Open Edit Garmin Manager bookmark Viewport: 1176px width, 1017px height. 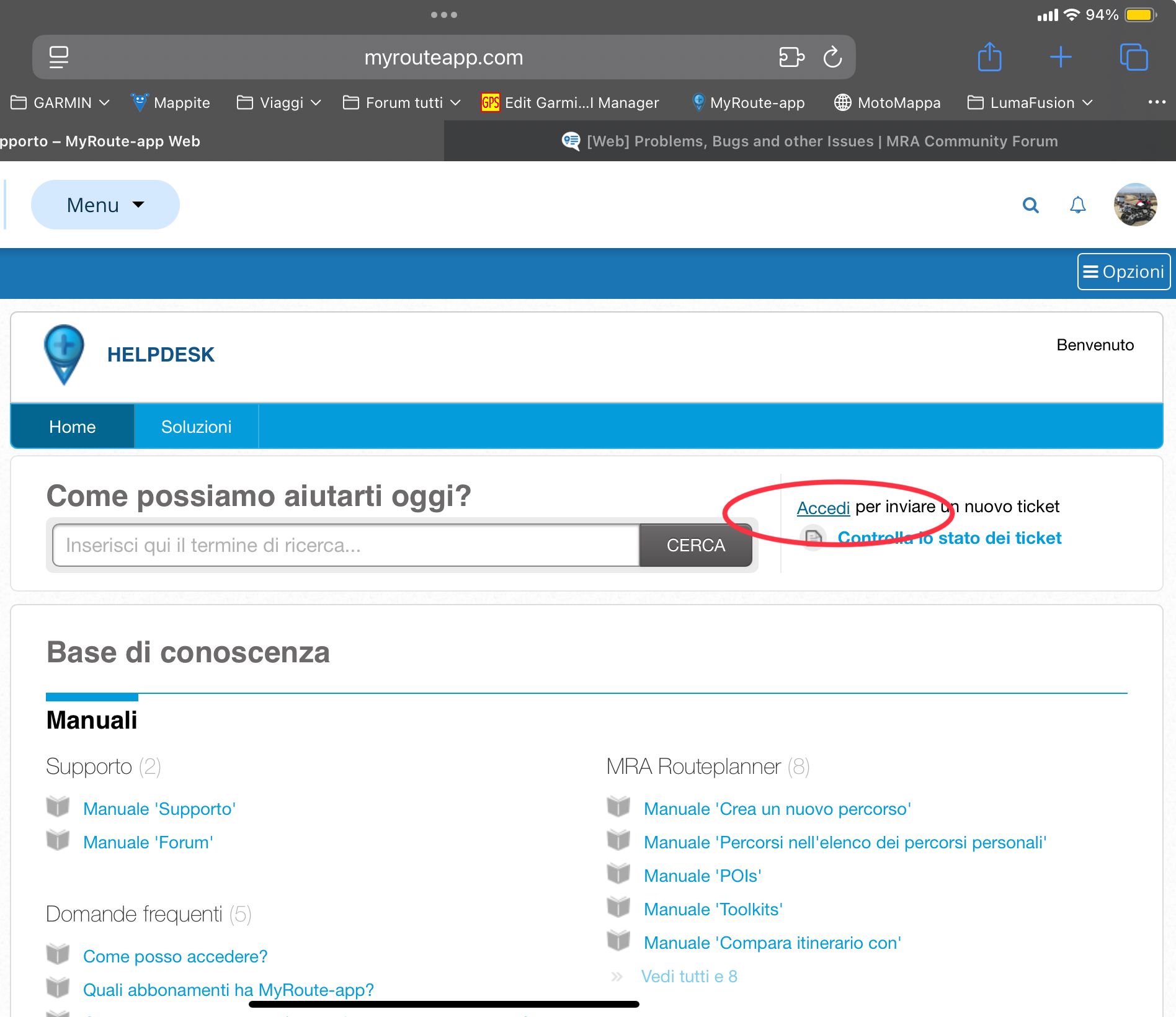[x=570, y=102]
